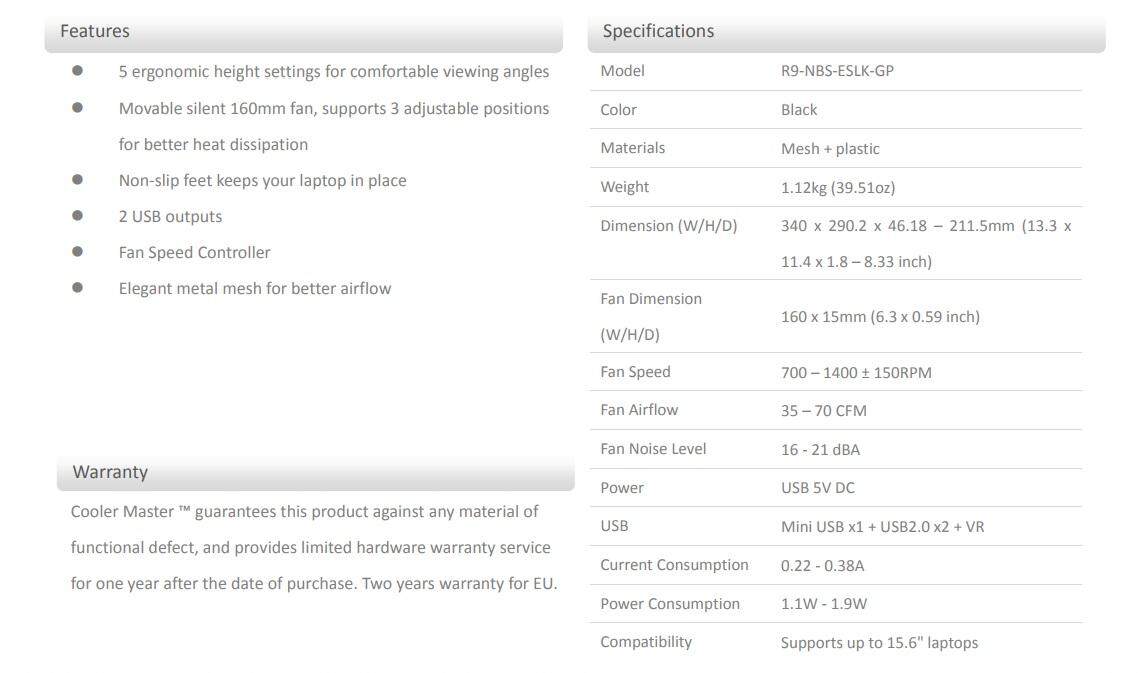Click the Weight value 1.12kg
The width and height of the screenshot is (1143, 673).
(x=838, y=188)
